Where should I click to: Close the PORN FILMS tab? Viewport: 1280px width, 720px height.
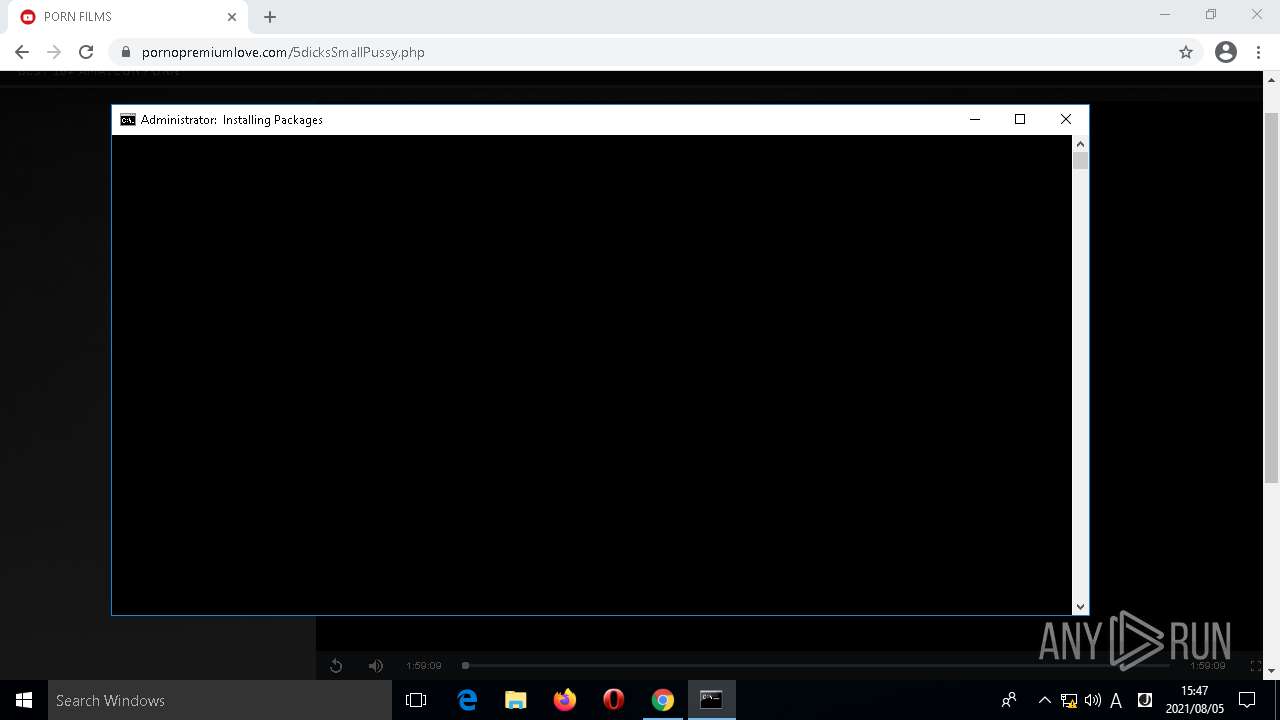click(232, 17)
